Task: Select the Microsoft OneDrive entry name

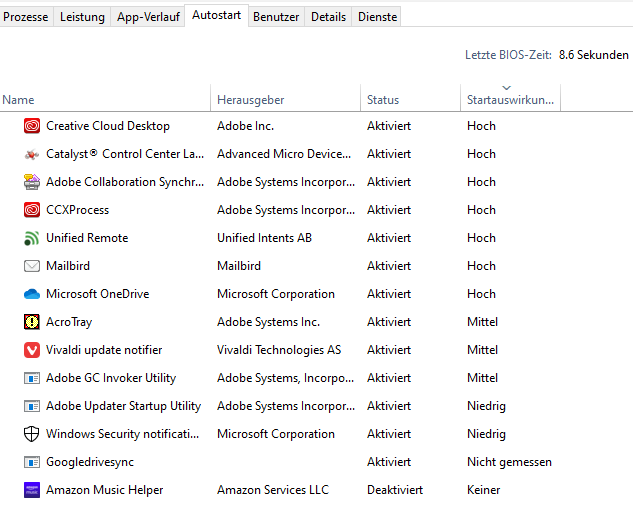Action: [x=98, y=294]
